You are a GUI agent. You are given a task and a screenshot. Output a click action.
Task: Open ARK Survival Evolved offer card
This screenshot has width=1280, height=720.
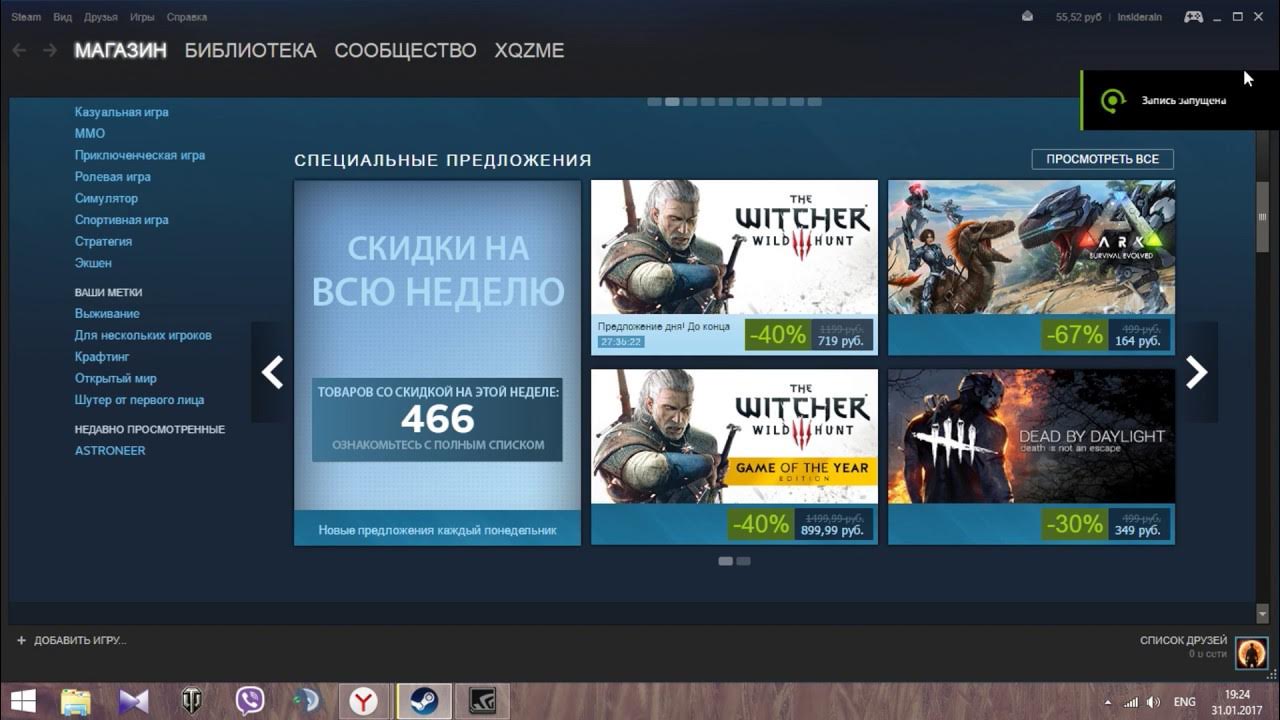(1031, 267)
